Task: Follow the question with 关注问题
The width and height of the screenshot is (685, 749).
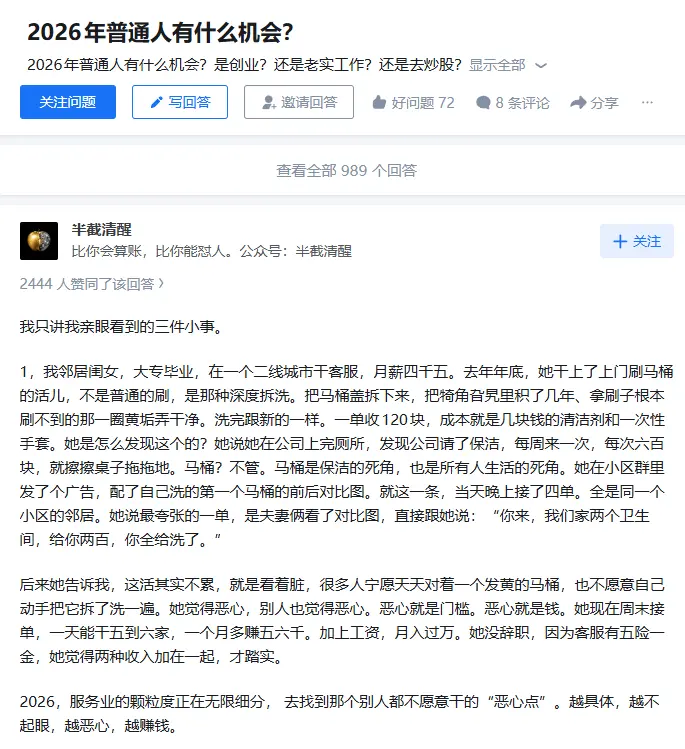Action: (68, 102)
